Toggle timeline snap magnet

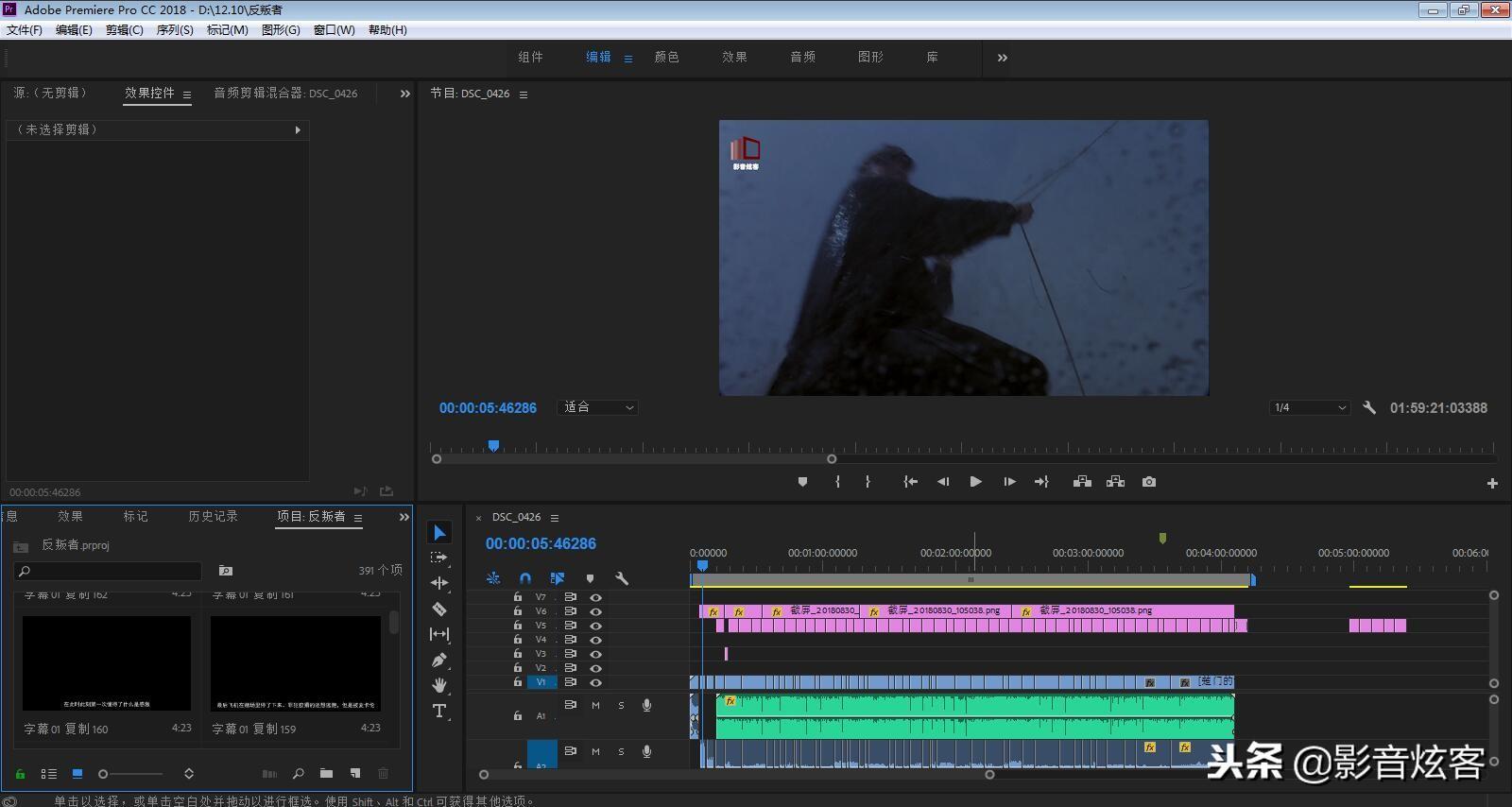[x=525, y=578]
